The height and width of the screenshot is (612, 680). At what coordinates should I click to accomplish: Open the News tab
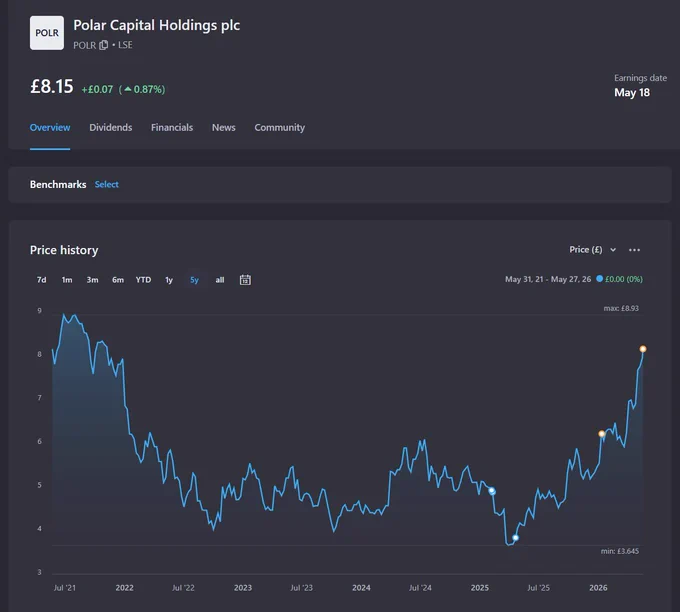click(223, 128)
